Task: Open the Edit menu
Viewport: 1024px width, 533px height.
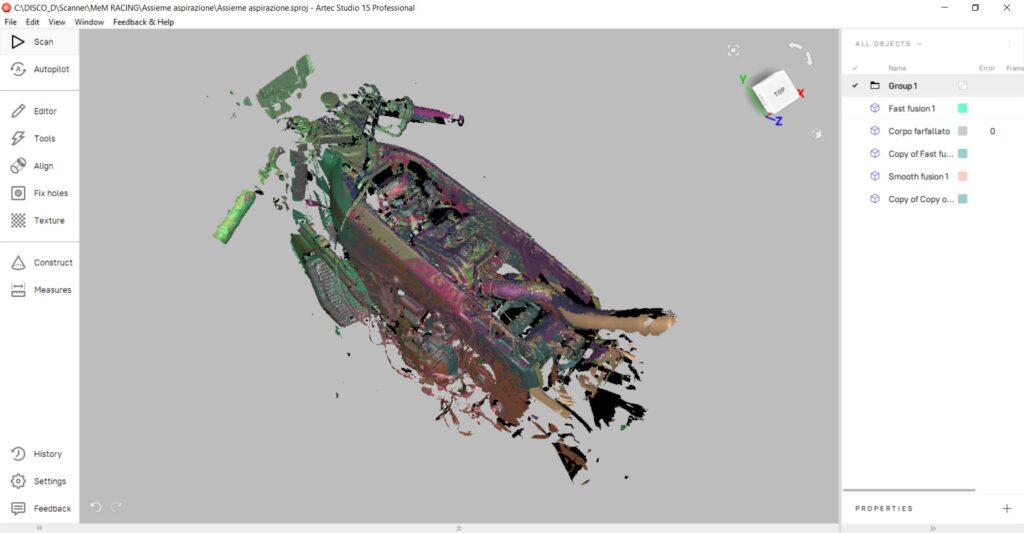Action: tap(33, 22)
